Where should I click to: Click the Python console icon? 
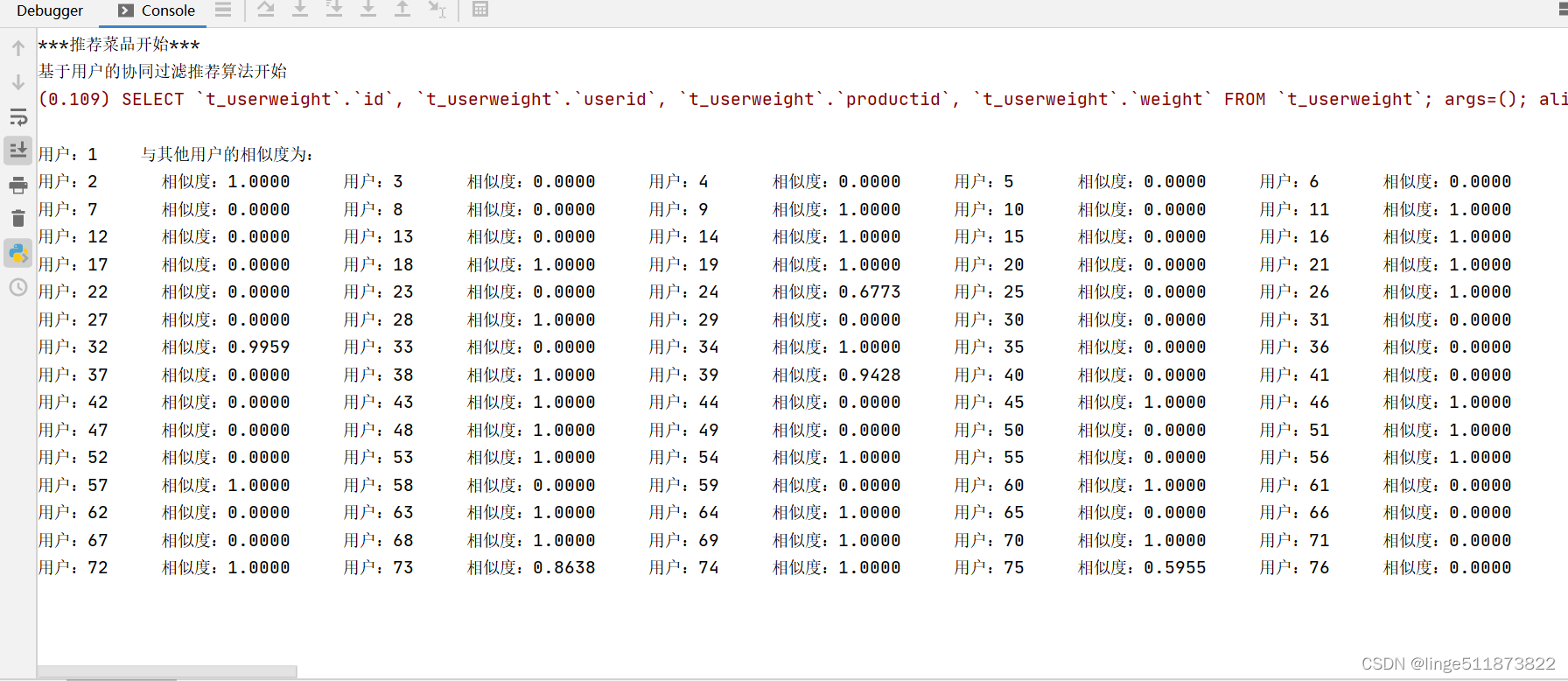point(18,254)
